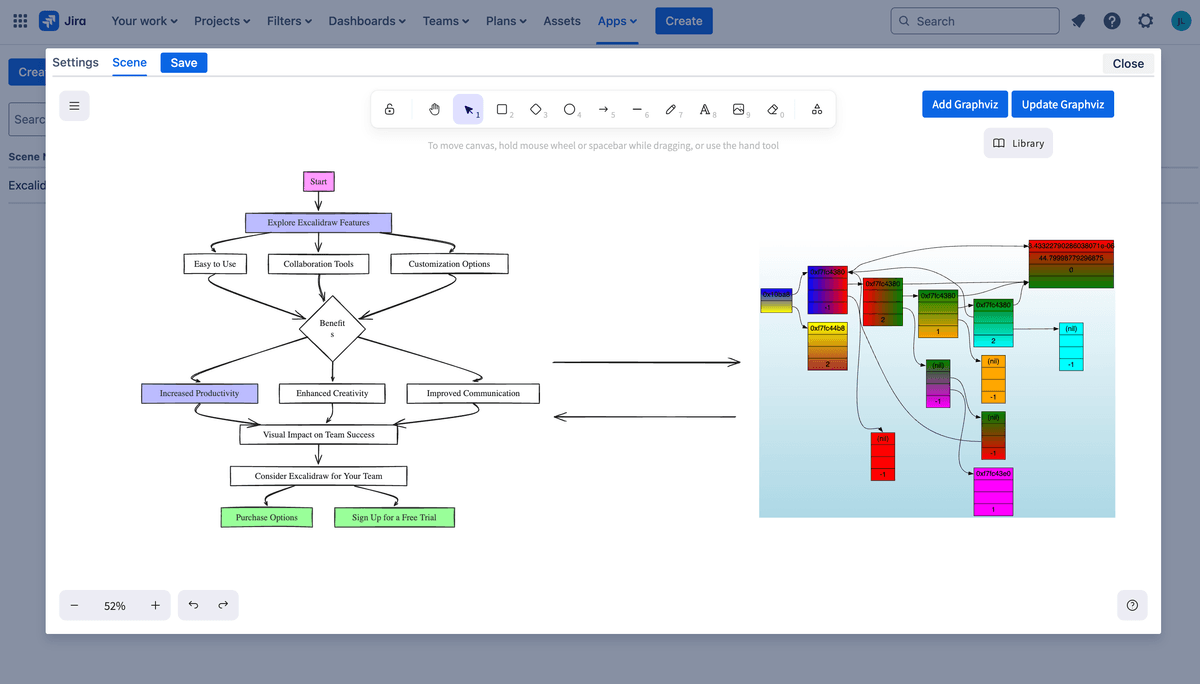Expand the Filters menu
This screenshot has height=684, width=1200.
click(290, 21)
